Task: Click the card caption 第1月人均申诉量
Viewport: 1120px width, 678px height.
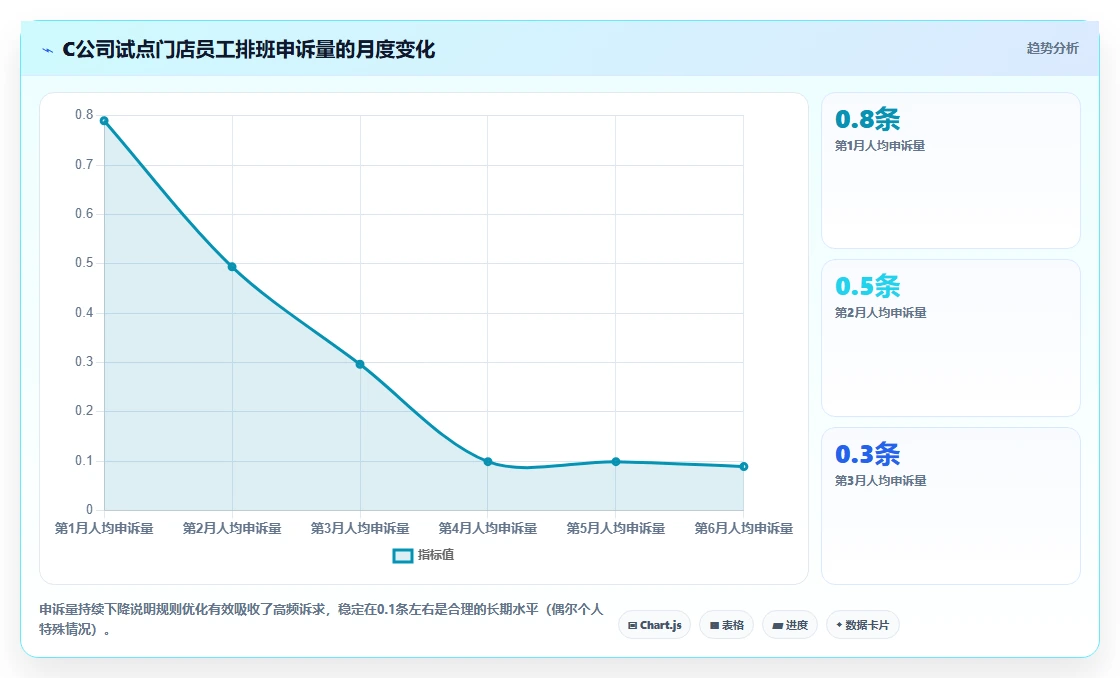Action: 880,146
